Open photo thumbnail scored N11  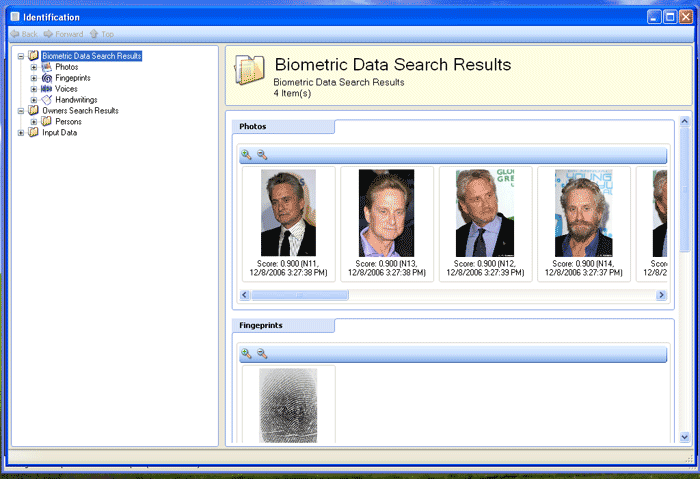click(x=288, y=212)
